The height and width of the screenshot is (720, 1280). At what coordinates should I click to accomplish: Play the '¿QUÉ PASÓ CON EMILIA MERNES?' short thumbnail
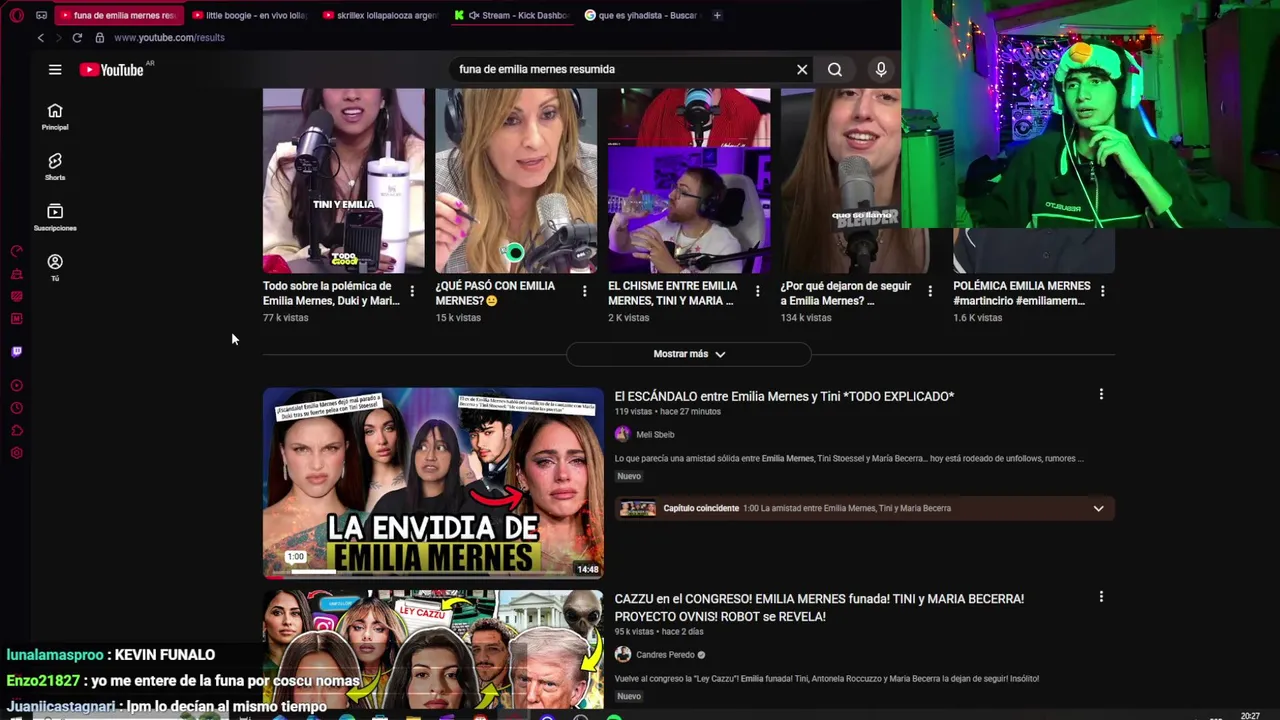(516, 180)
